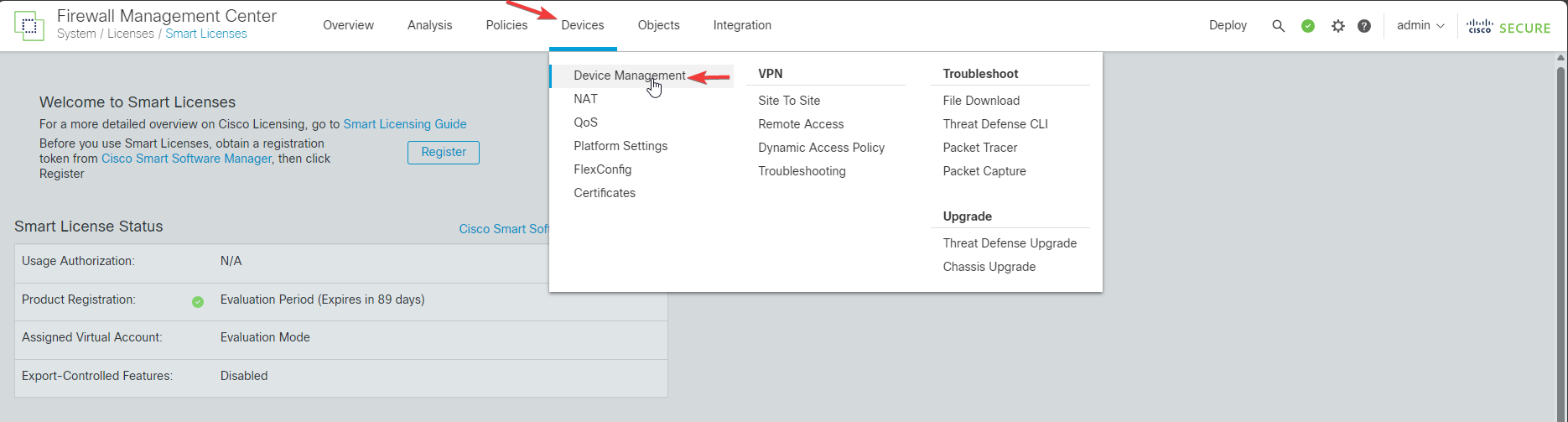Click the Cisco Secure logo
The image size is (1568, 422).
(1508, 27)
